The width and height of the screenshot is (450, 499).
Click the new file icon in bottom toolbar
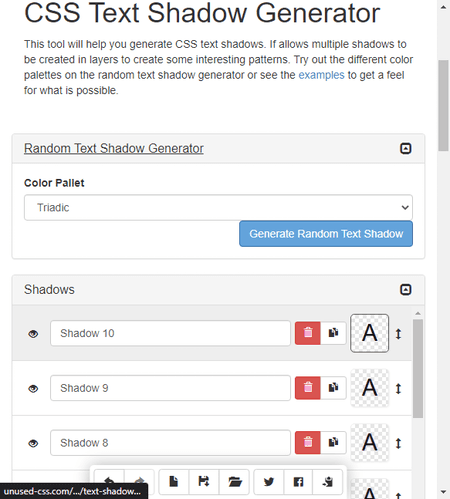[174, 482]
